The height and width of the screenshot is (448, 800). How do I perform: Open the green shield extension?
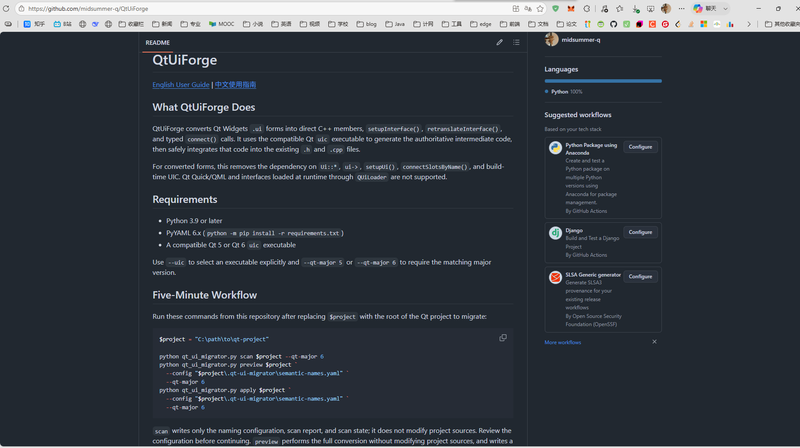(x=556, y=9)
